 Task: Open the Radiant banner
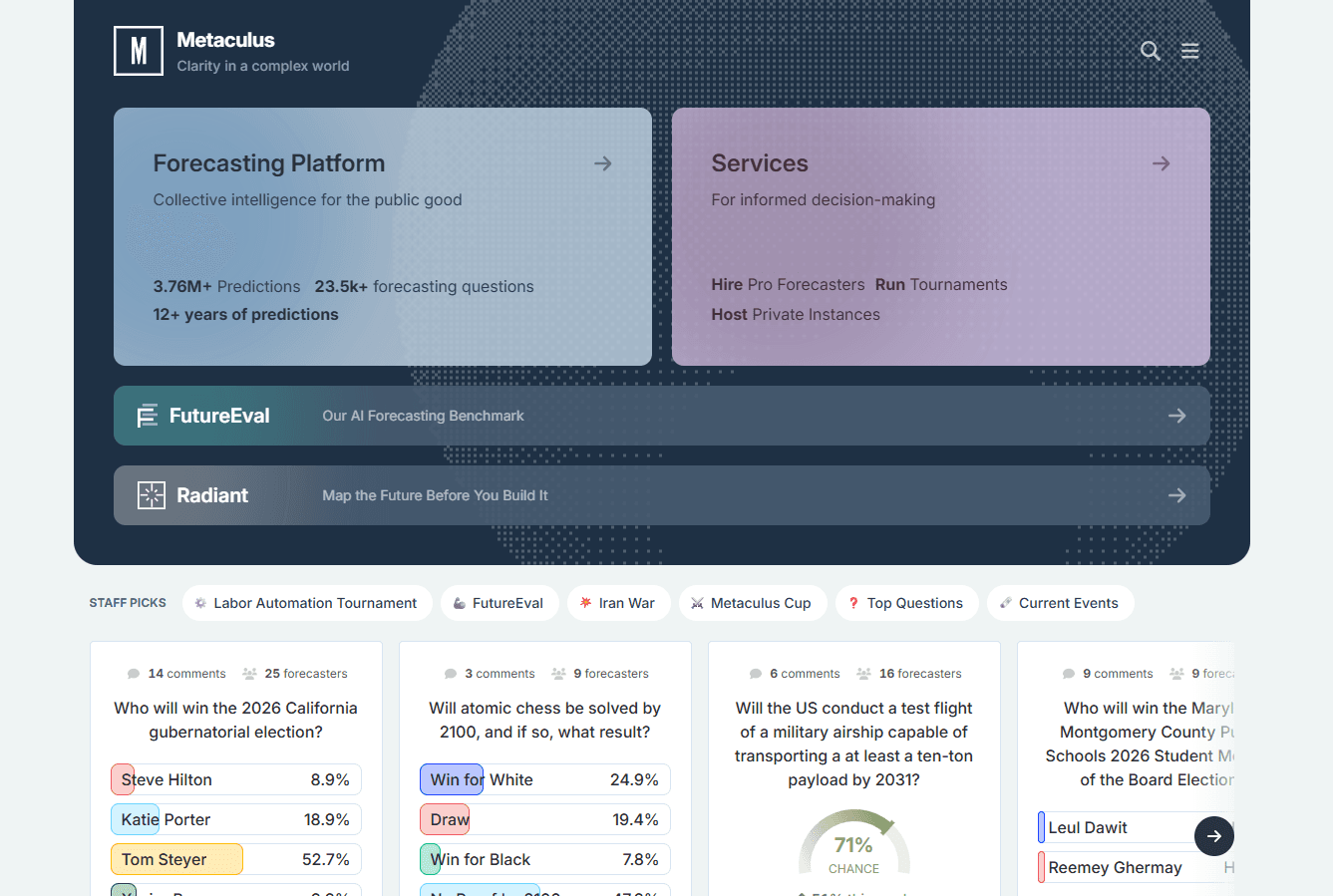(662, 495)
